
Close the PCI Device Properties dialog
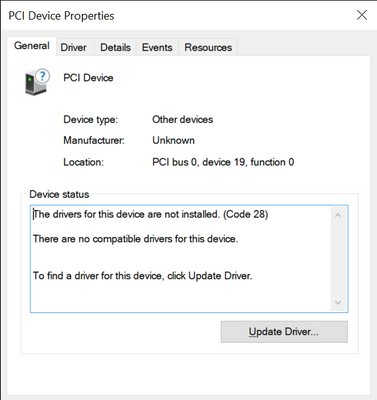click(362, 15)
